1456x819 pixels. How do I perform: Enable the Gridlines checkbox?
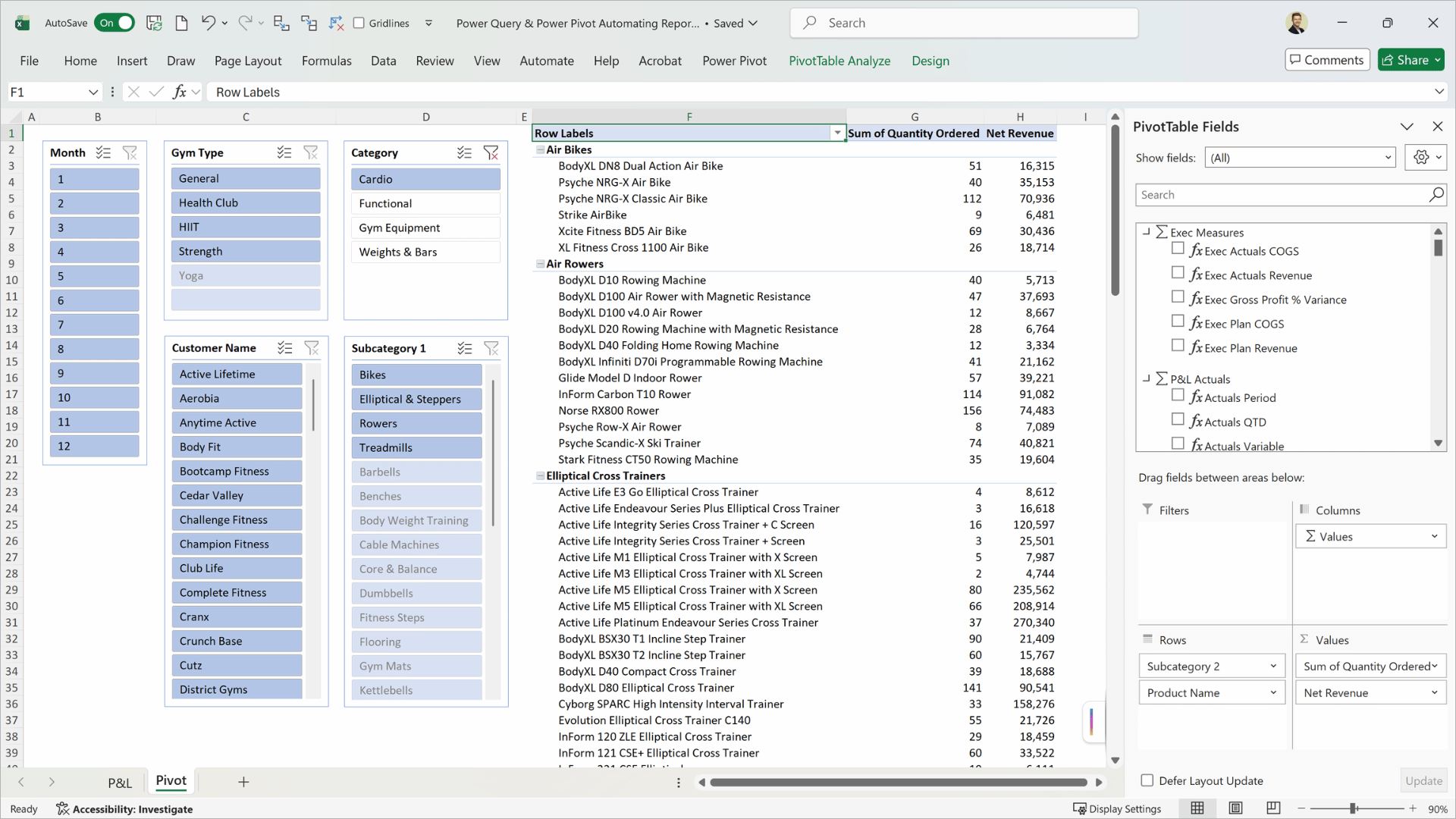pos(359,23)
